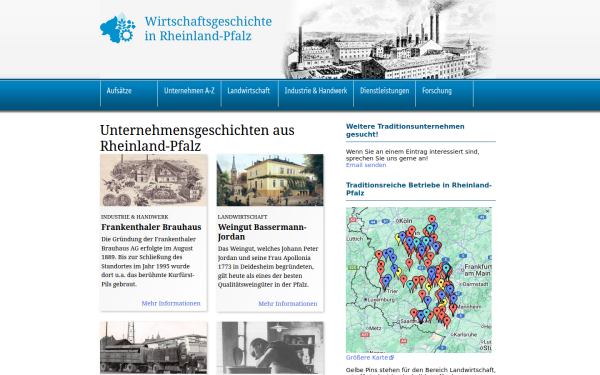Open the Frankenthaler Brauhaus heading
The image size is (600, 375).
[x=151, y=227]
